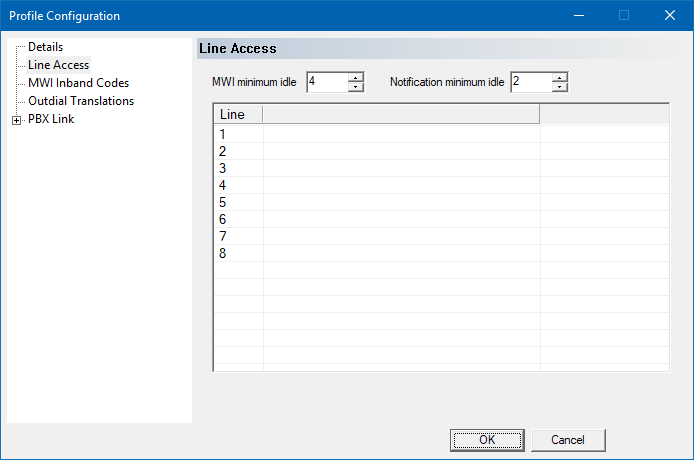The image size is (694, 460).
Task: Open MWI Inband Codes page
Action: point(78,83)
